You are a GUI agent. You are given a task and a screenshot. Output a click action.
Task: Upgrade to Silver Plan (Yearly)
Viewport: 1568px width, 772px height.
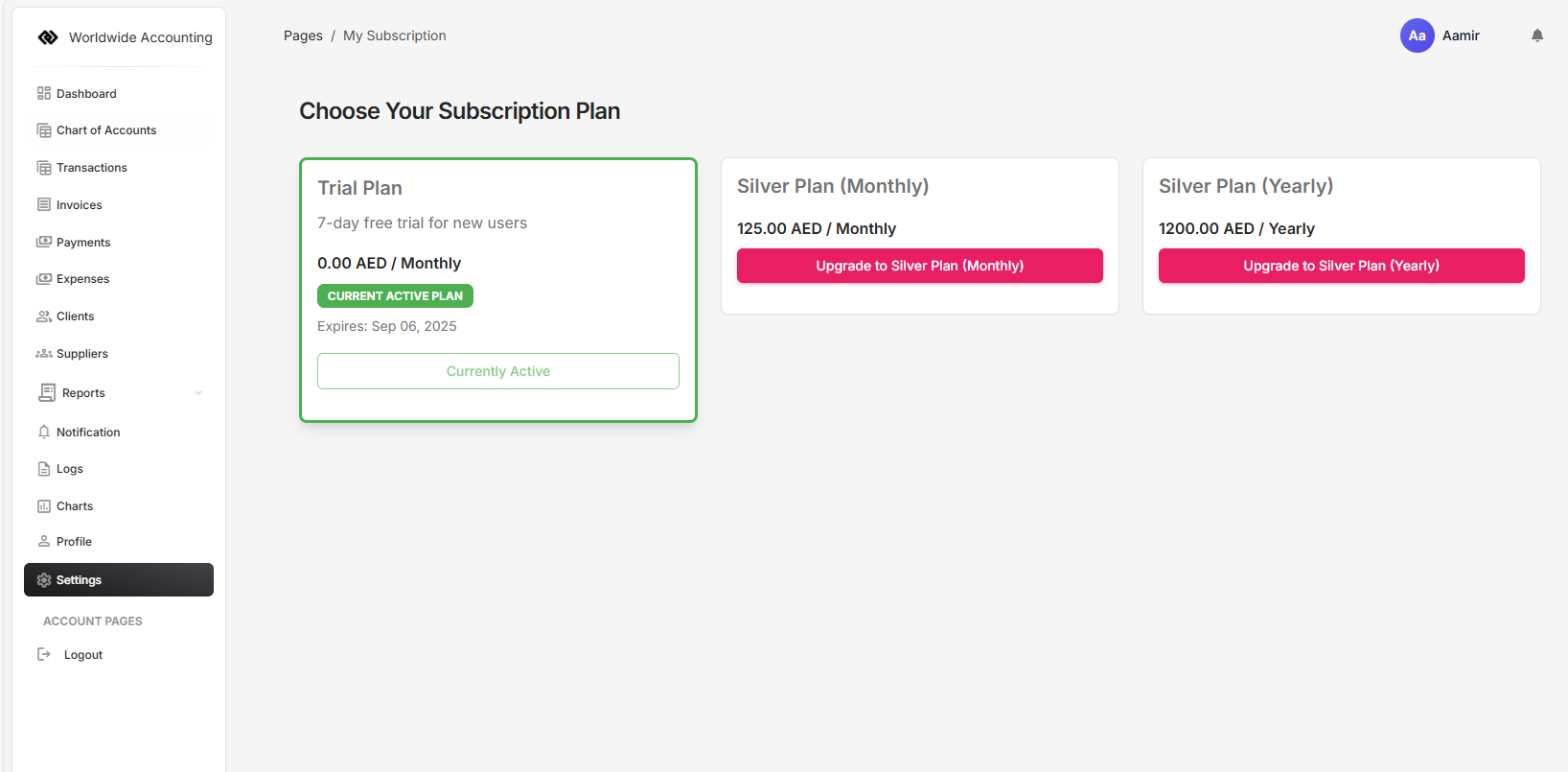click(x=1341, y=266)
